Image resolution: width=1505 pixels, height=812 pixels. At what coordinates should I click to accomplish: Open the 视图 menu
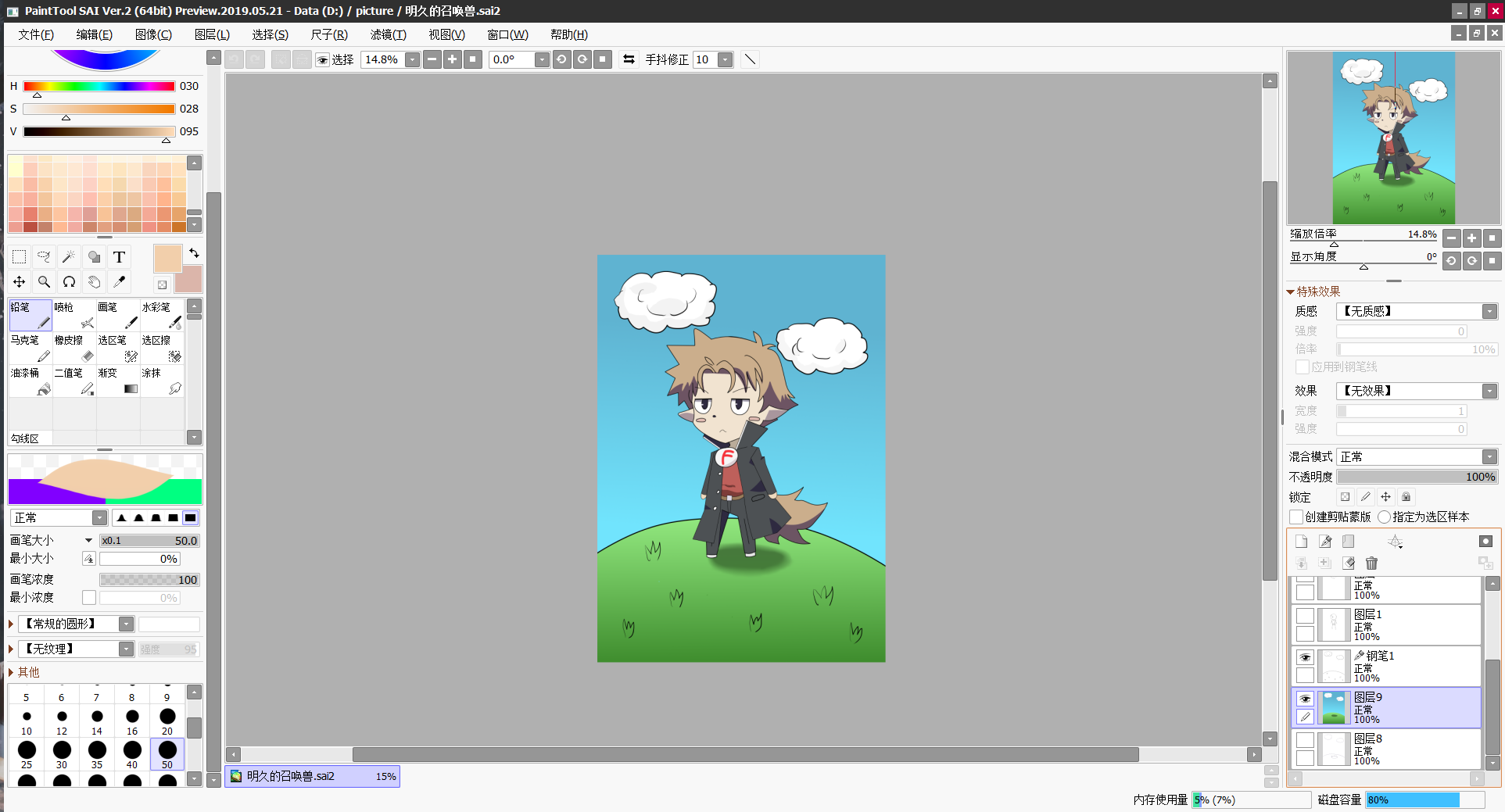coord(446,34)
